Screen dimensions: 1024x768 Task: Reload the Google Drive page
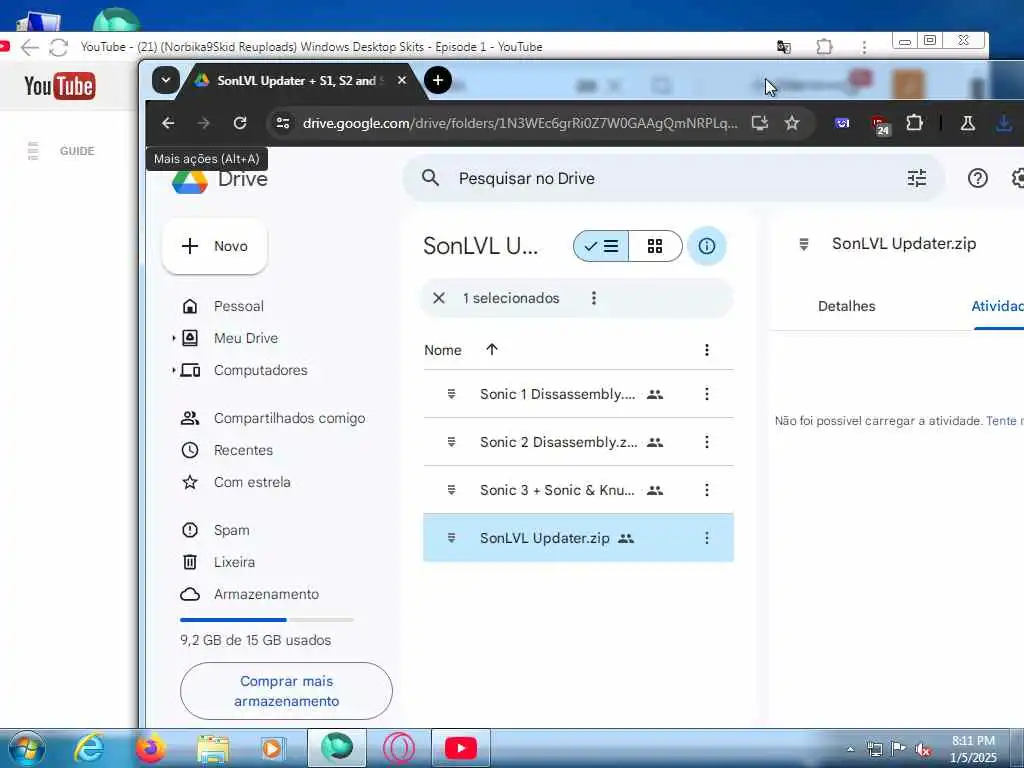(x=240, y=123)
